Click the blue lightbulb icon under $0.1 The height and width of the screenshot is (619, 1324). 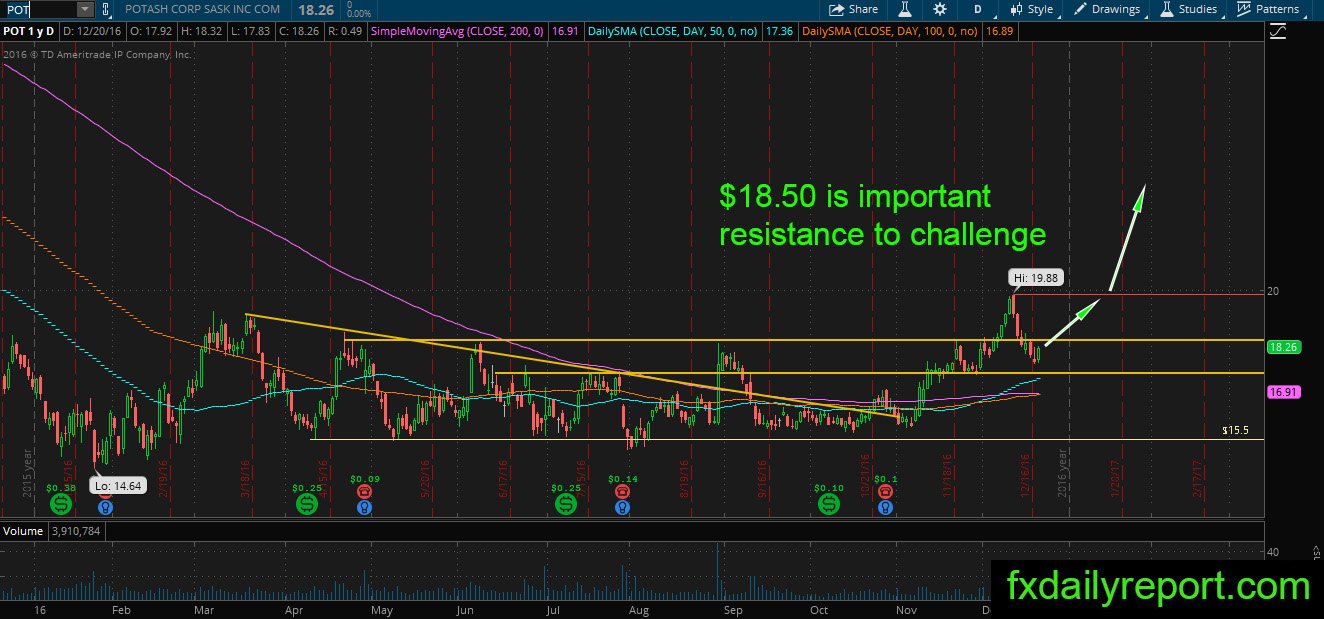pos(884,507)
